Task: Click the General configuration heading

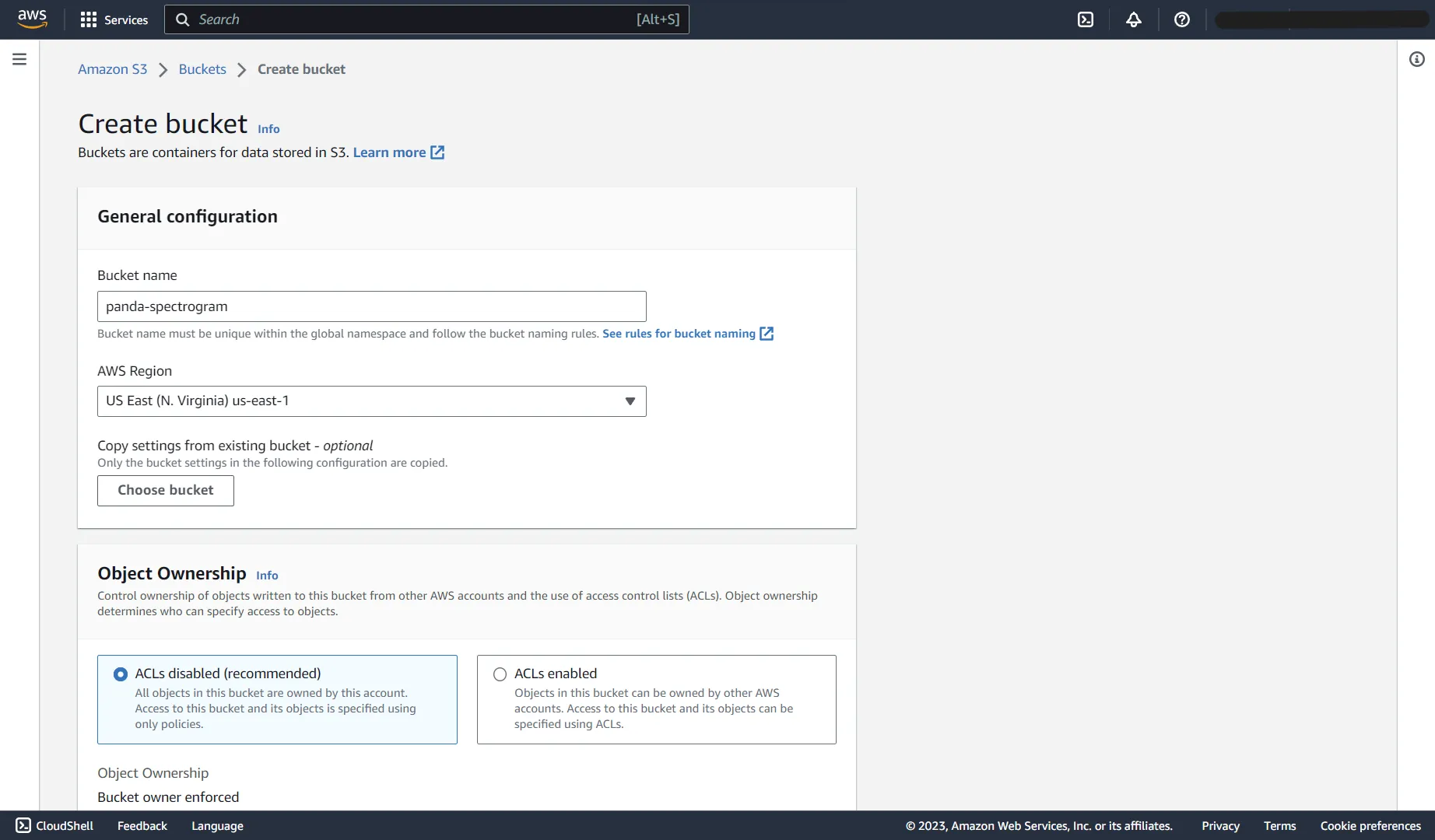Action: click(x=188, y=216)
